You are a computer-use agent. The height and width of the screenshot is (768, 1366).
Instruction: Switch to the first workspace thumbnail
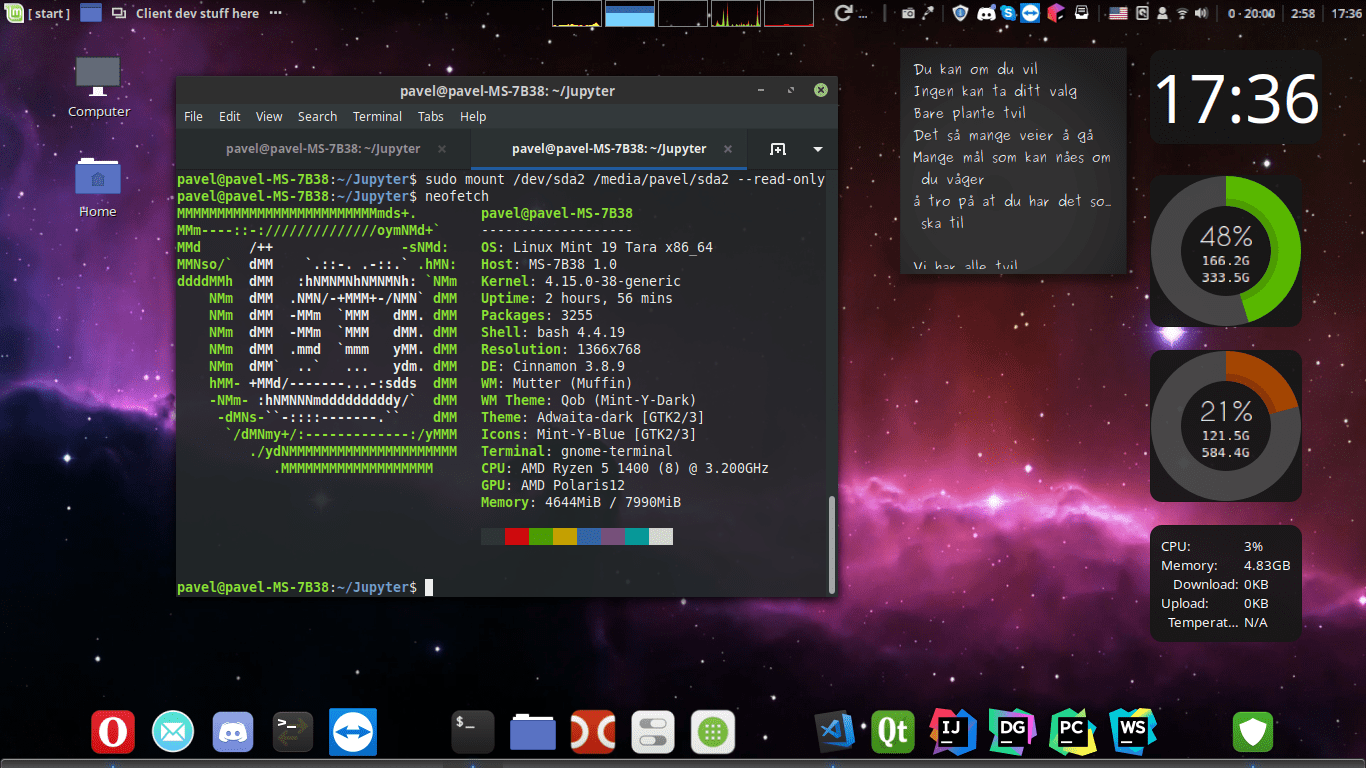tap(577, 13)
